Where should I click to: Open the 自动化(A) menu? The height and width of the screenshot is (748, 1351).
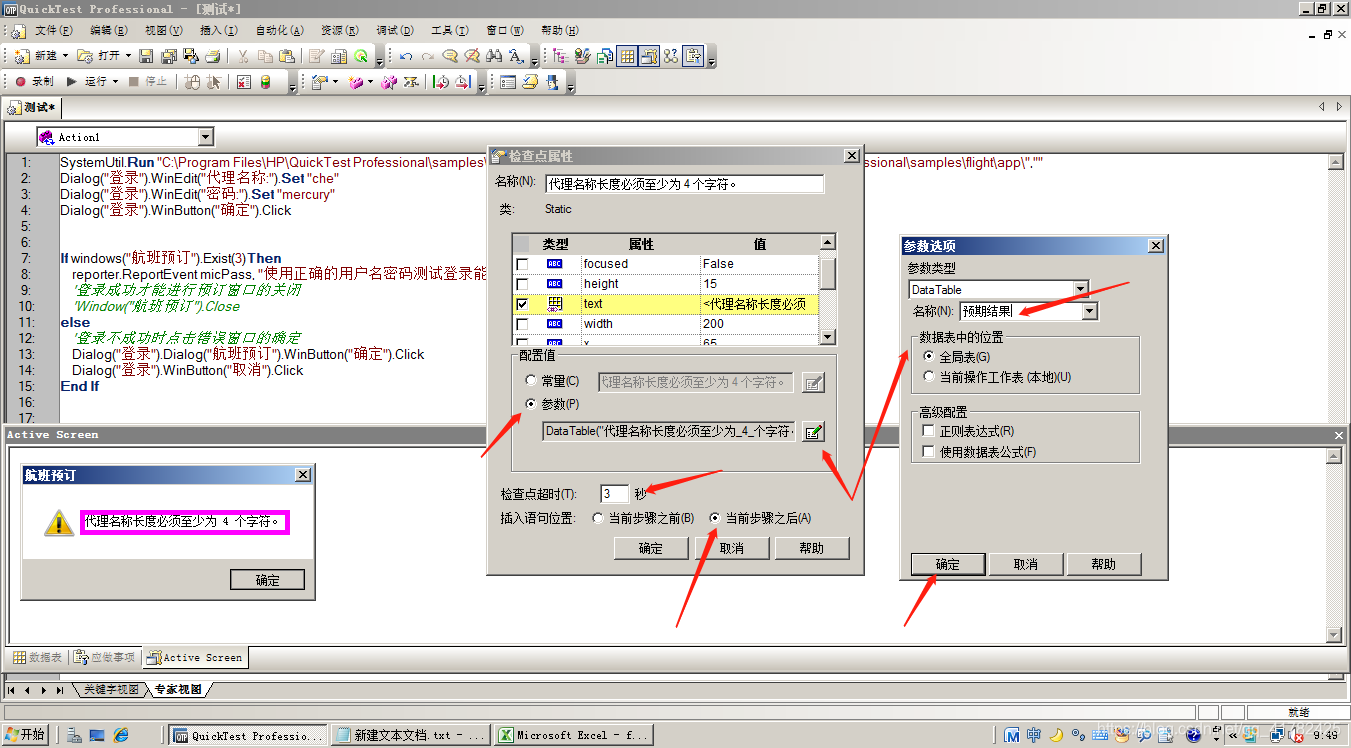coord(279,31)
